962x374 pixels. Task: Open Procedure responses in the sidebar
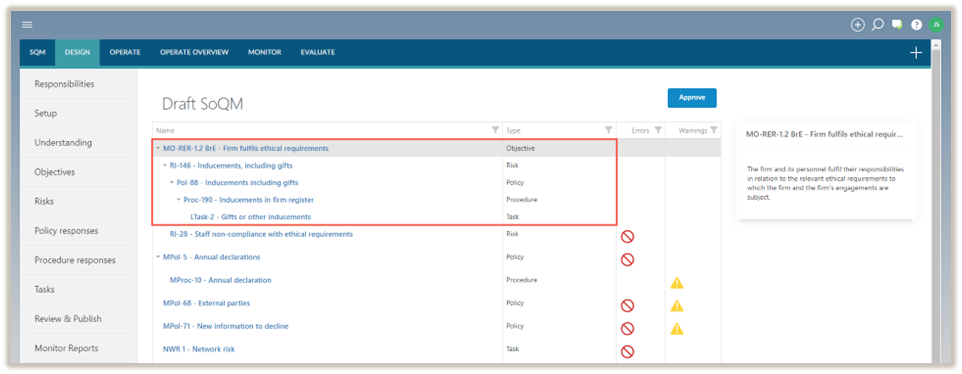pyautogui.click(x=75, y=261)
